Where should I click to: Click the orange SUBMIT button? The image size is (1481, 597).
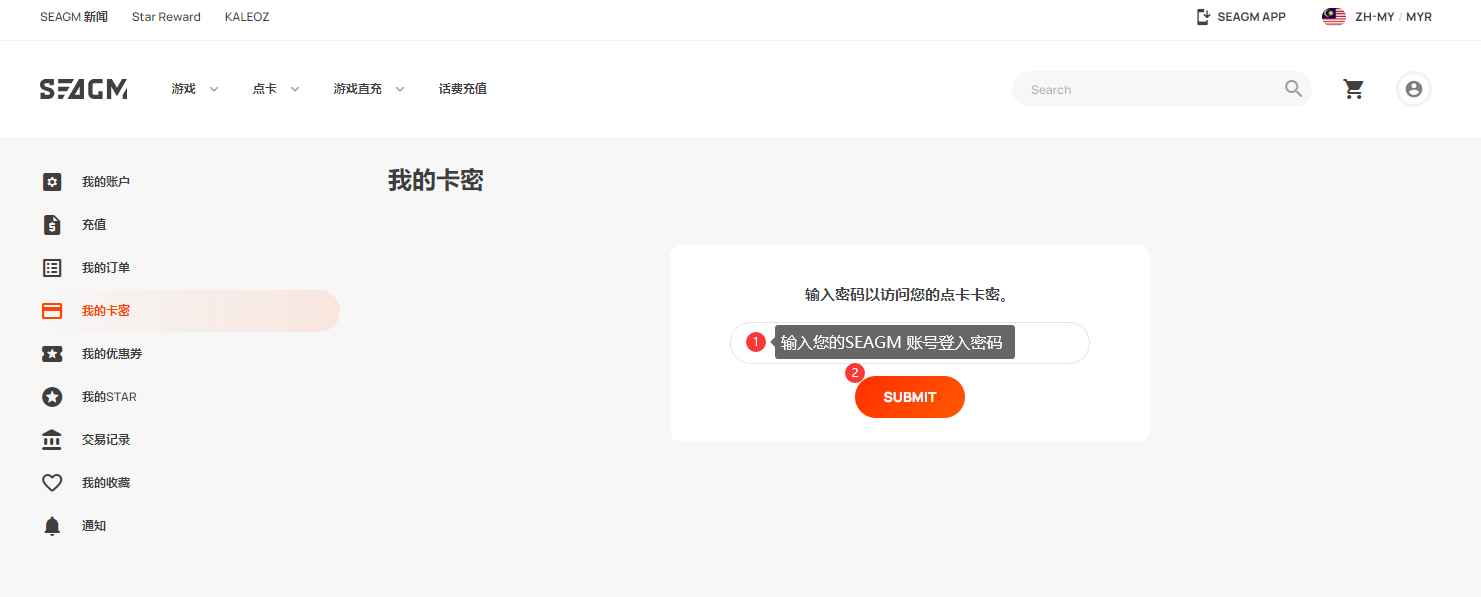pos(910,397)
